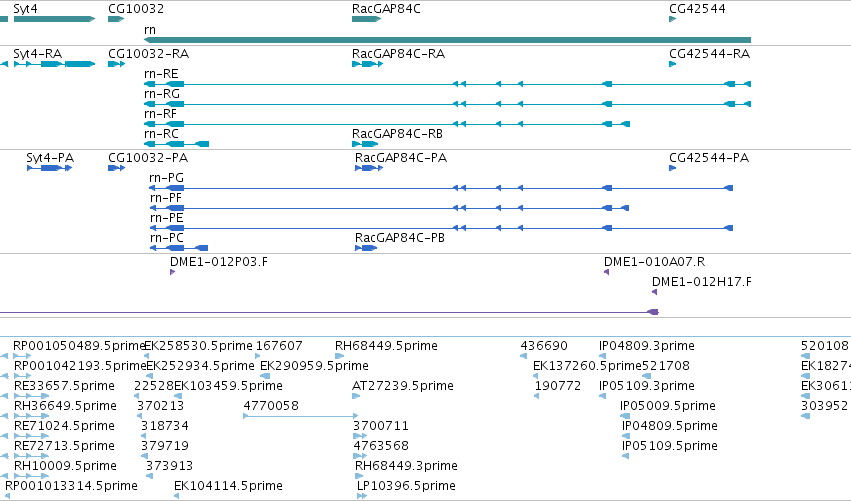Select the 190772 EST label

coord(558,386)
